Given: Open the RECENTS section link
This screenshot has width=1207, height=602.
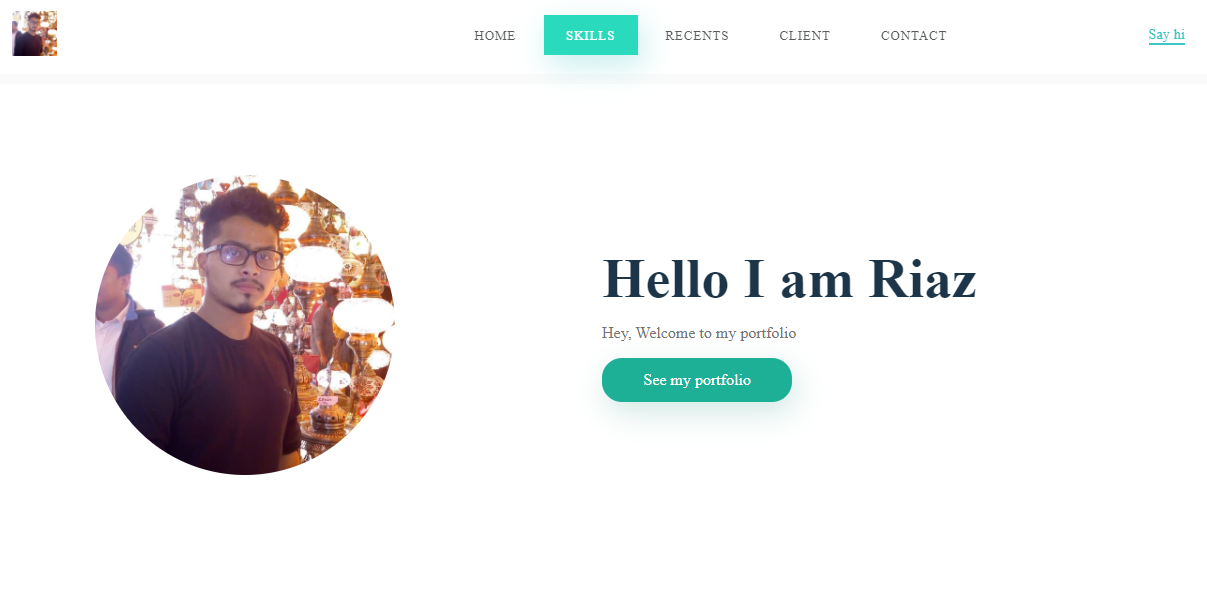Looking at the screenshot, I should [697, 36].
